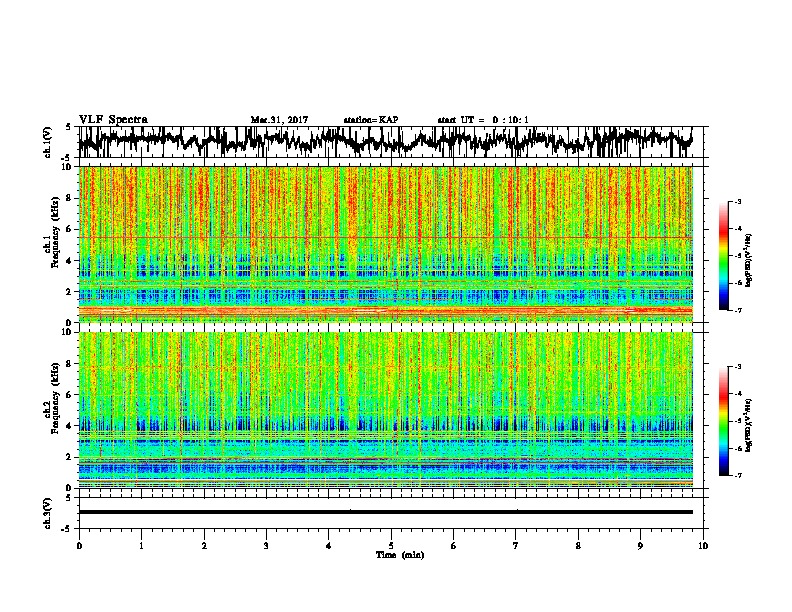Click the time axis tick label "2"

pos(204,546)
